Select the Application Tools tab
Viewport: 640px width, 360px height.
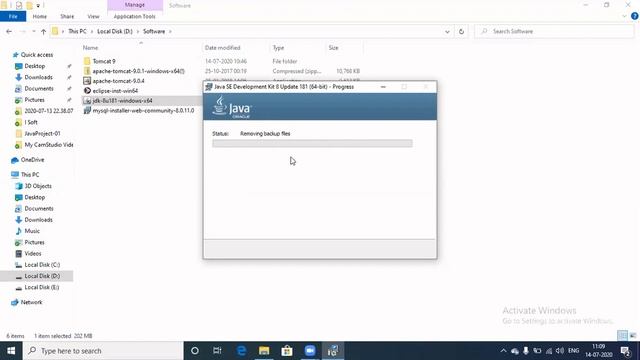[x=134, y=16]
